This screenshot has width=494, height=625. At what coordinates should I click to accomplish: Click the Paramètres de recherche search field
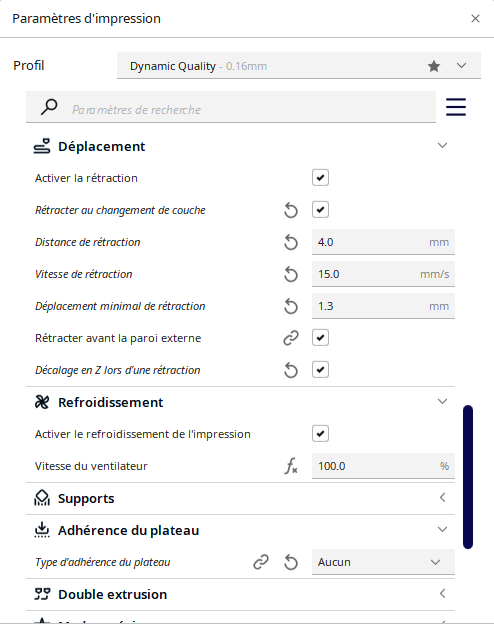pyautogui.click(x=231, y=107)
